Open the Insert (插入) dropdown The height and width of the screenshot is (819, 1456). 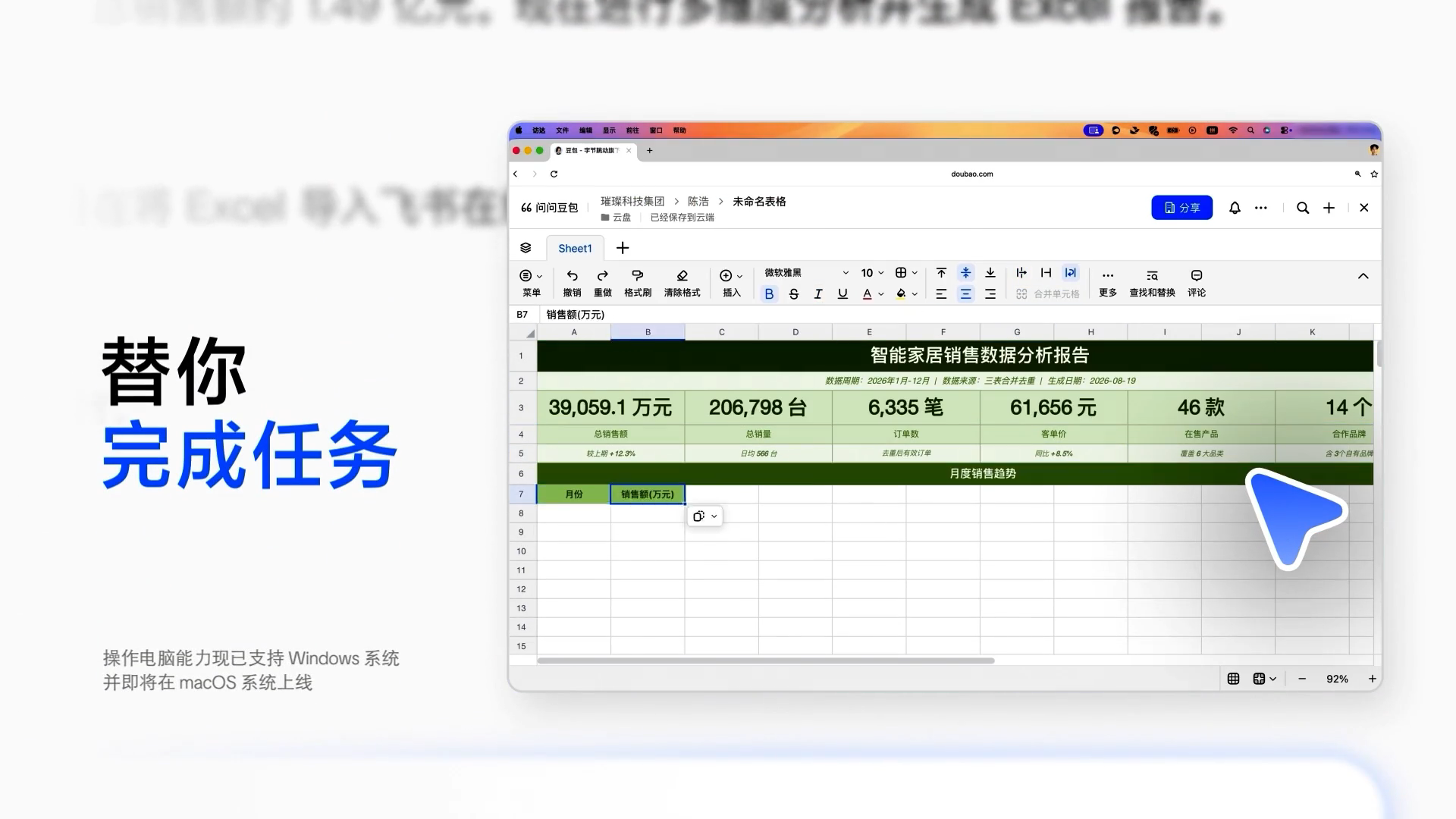tap(731, 282)
